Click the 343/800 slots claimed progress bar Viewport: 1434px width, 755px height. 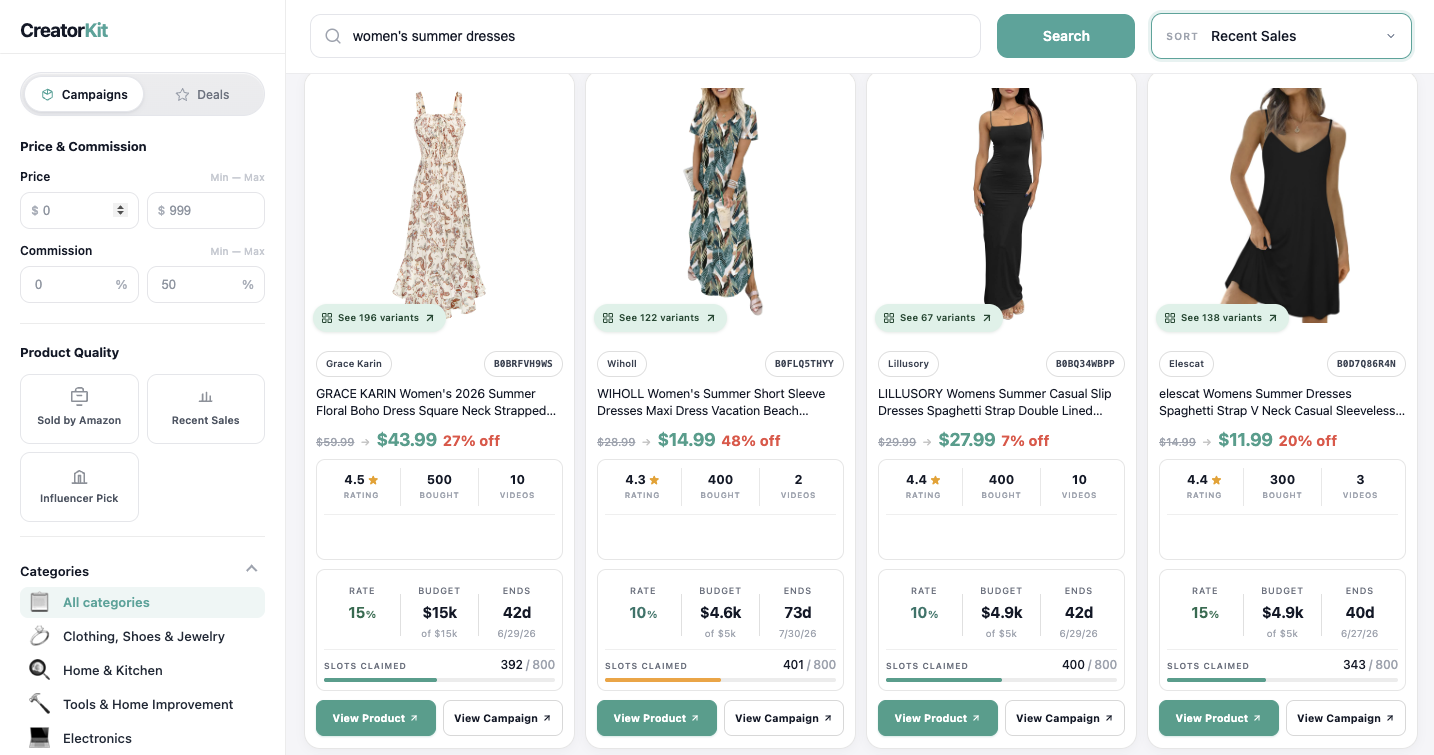point(1283,680)
